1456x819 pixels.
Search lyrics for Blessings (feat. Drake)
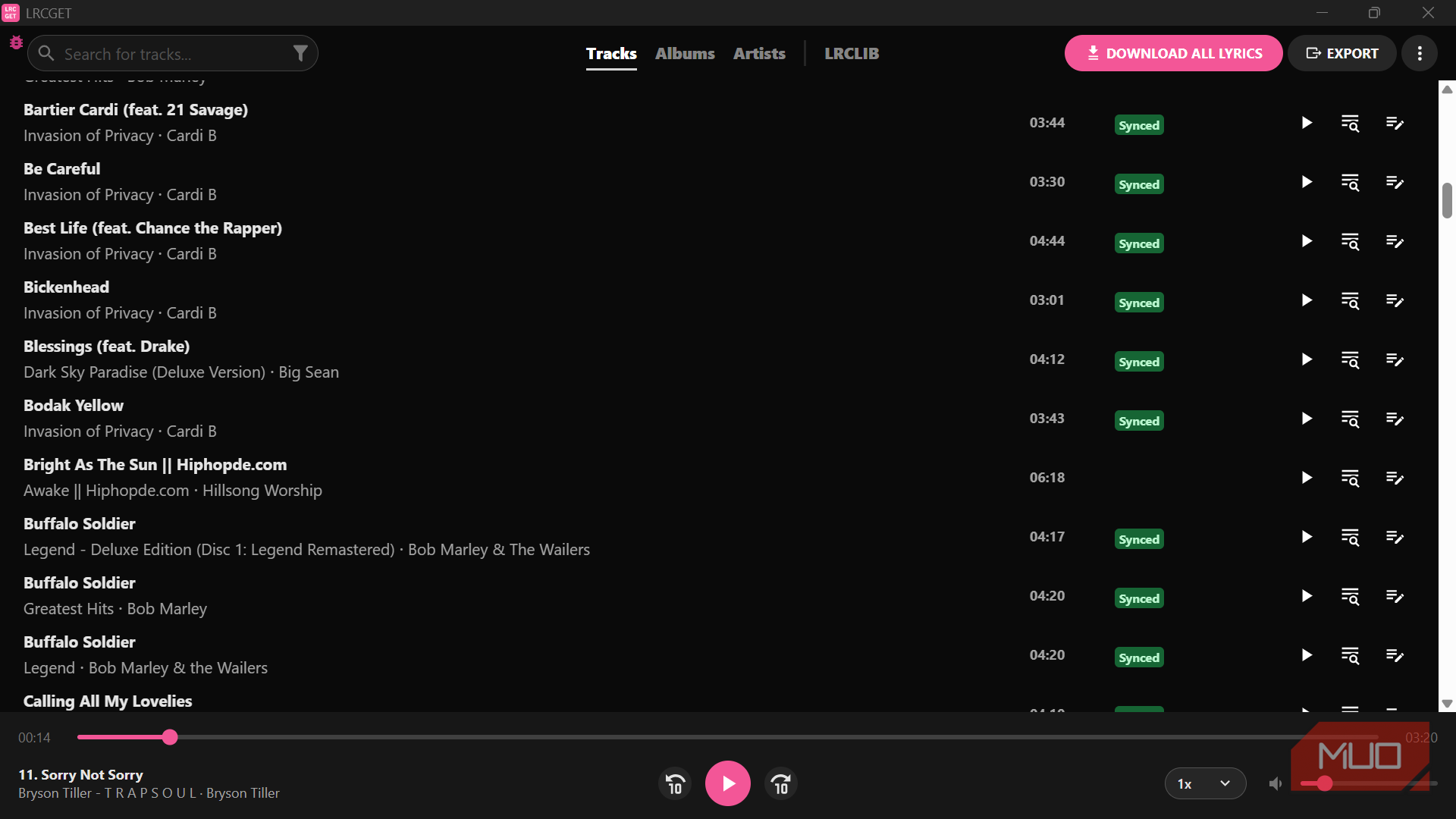coord(1351,359)
